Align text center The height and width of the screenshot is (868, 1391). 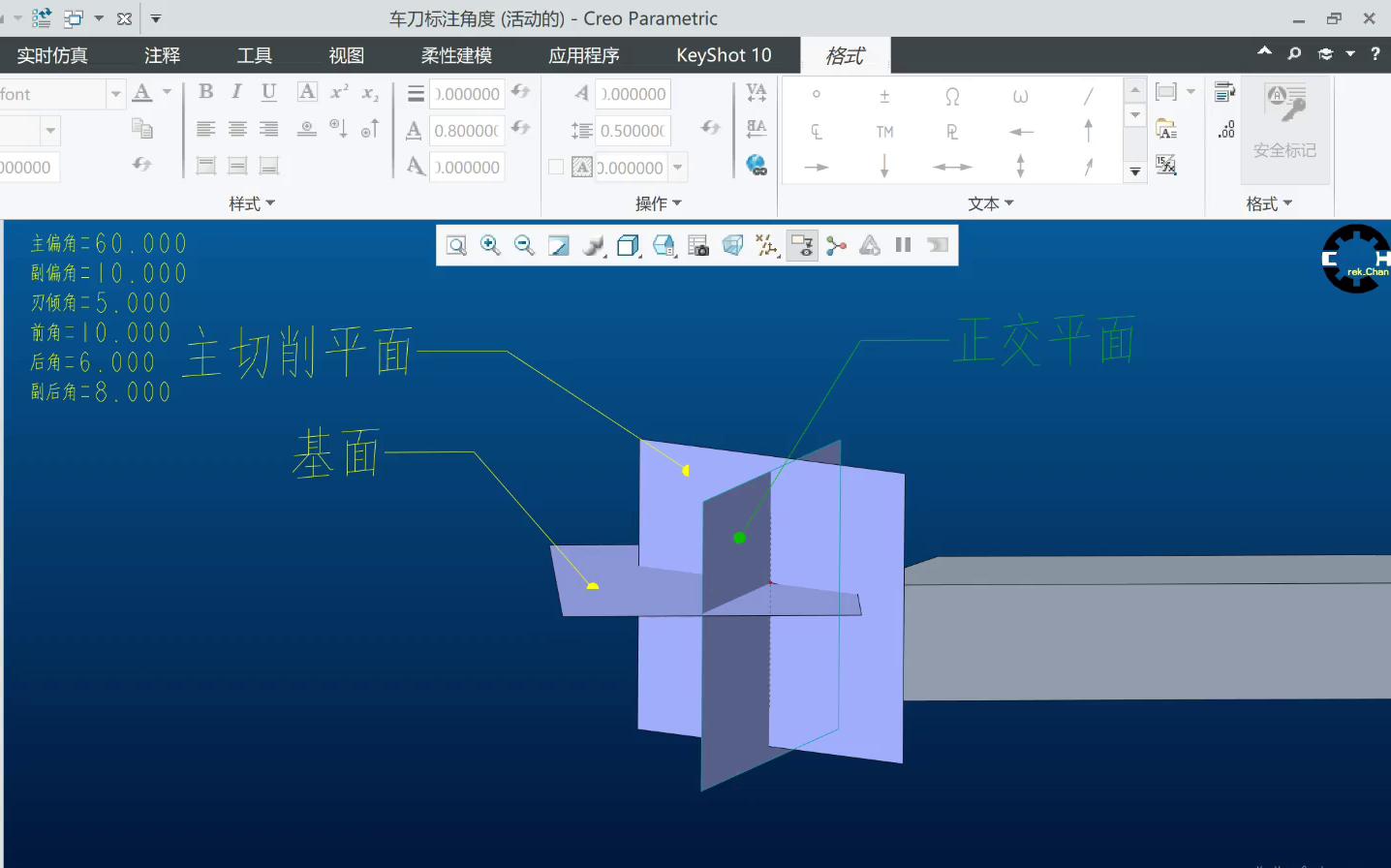point(237,129)
